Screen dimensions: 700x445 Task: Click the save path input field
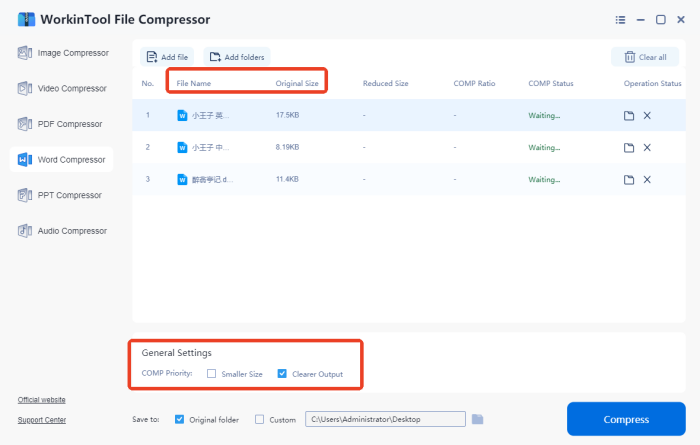point(385,419)
